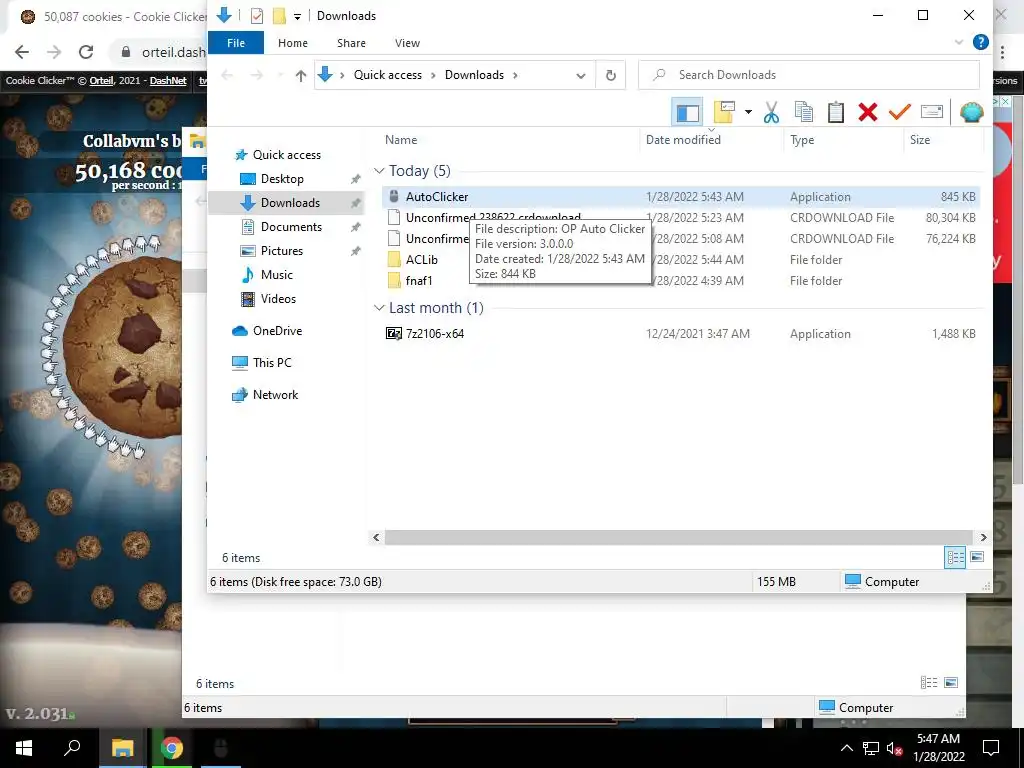Click the orange checkmark Properties icon
Screen dimensions: 1024x768
(899, 112)
